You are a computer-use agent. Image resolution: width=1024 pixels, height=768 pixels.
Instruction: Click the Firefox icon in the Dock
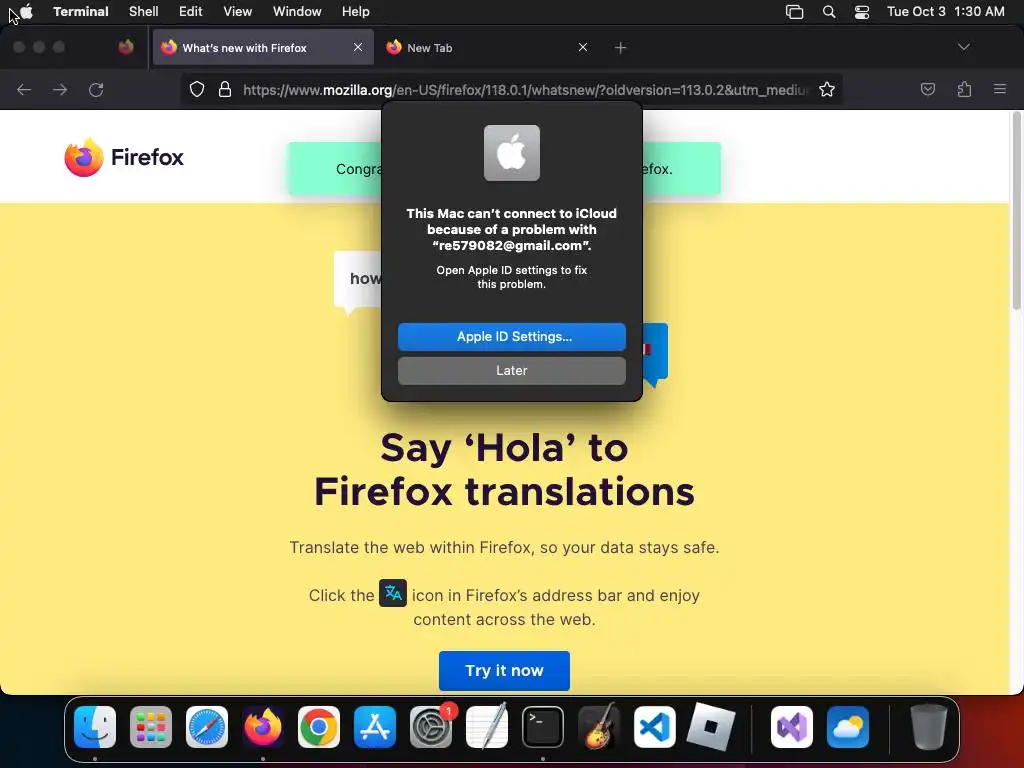[x=263, y=727]
